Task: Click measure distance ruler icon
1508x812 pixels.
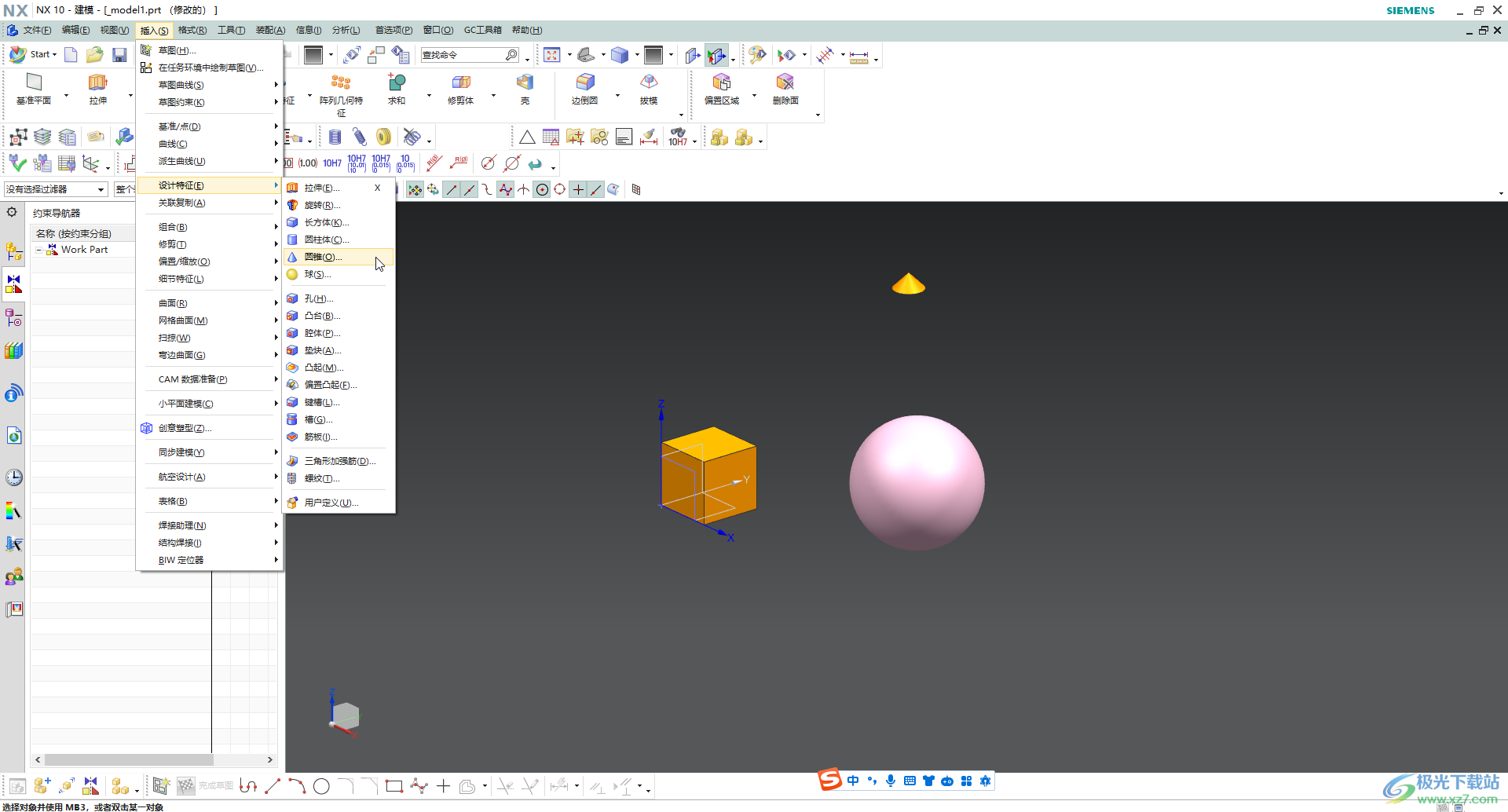Action: [859, 57]
